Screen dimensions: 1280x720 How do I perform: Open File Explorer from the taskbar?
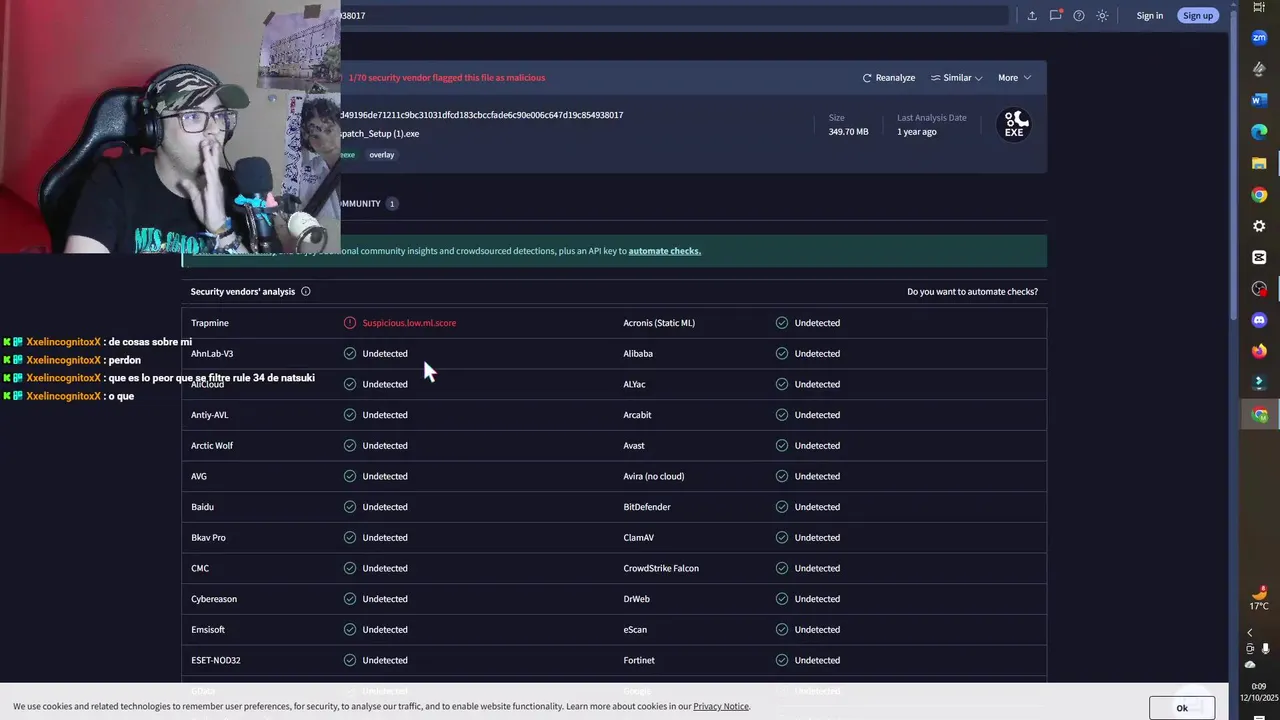pos(1259,163)
